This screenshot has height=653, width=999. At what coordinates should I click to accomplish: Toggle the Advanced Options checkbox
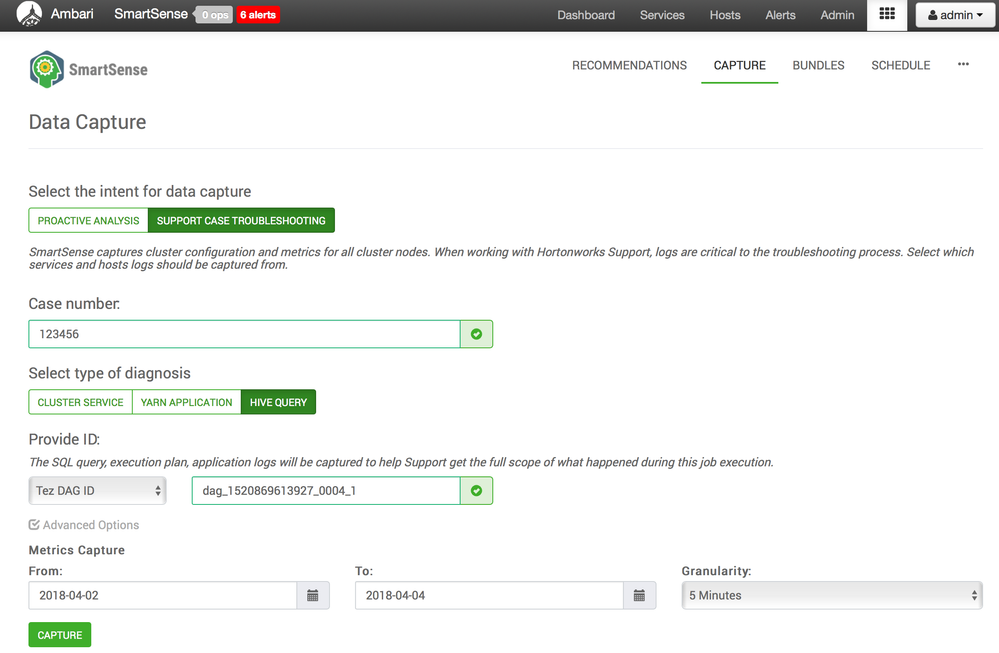(x=34, y=524)
